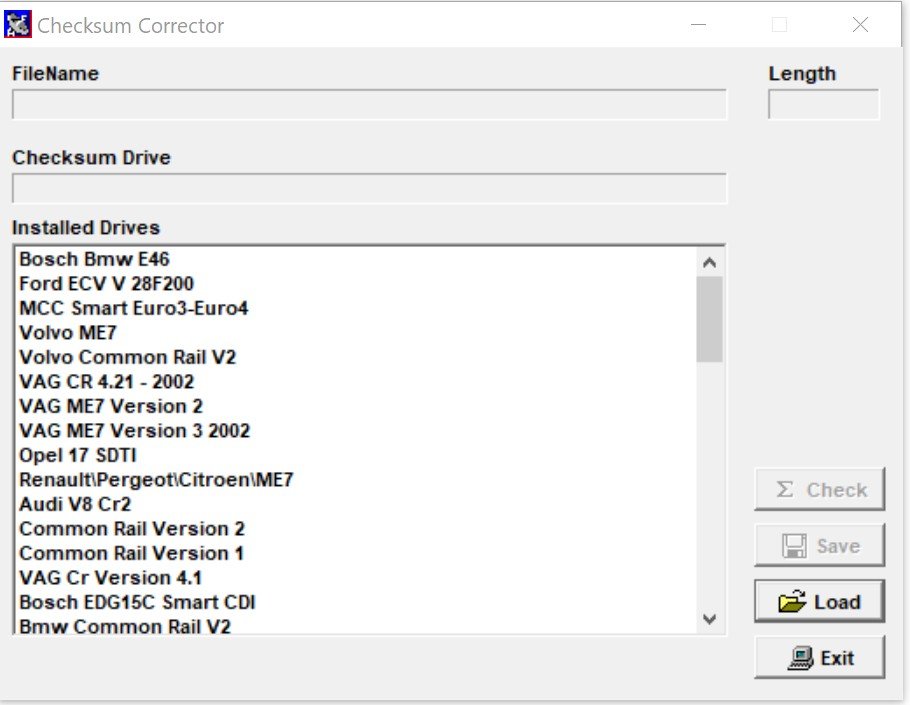Viewport: 910px width, 705px height.
Task: Click the Save button with floppy icon
Action: click(819, 545)
